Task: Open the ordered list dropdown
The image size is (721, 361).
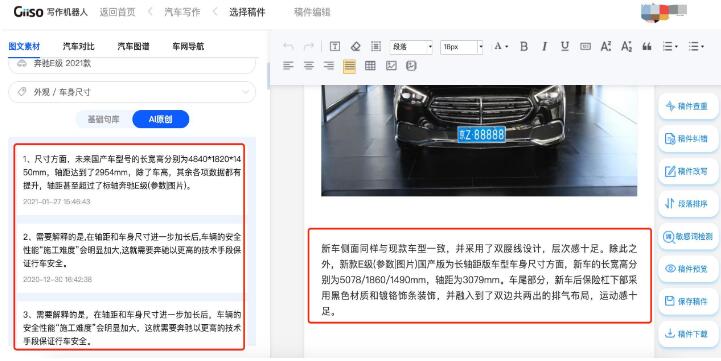Action: click(670, 46)
